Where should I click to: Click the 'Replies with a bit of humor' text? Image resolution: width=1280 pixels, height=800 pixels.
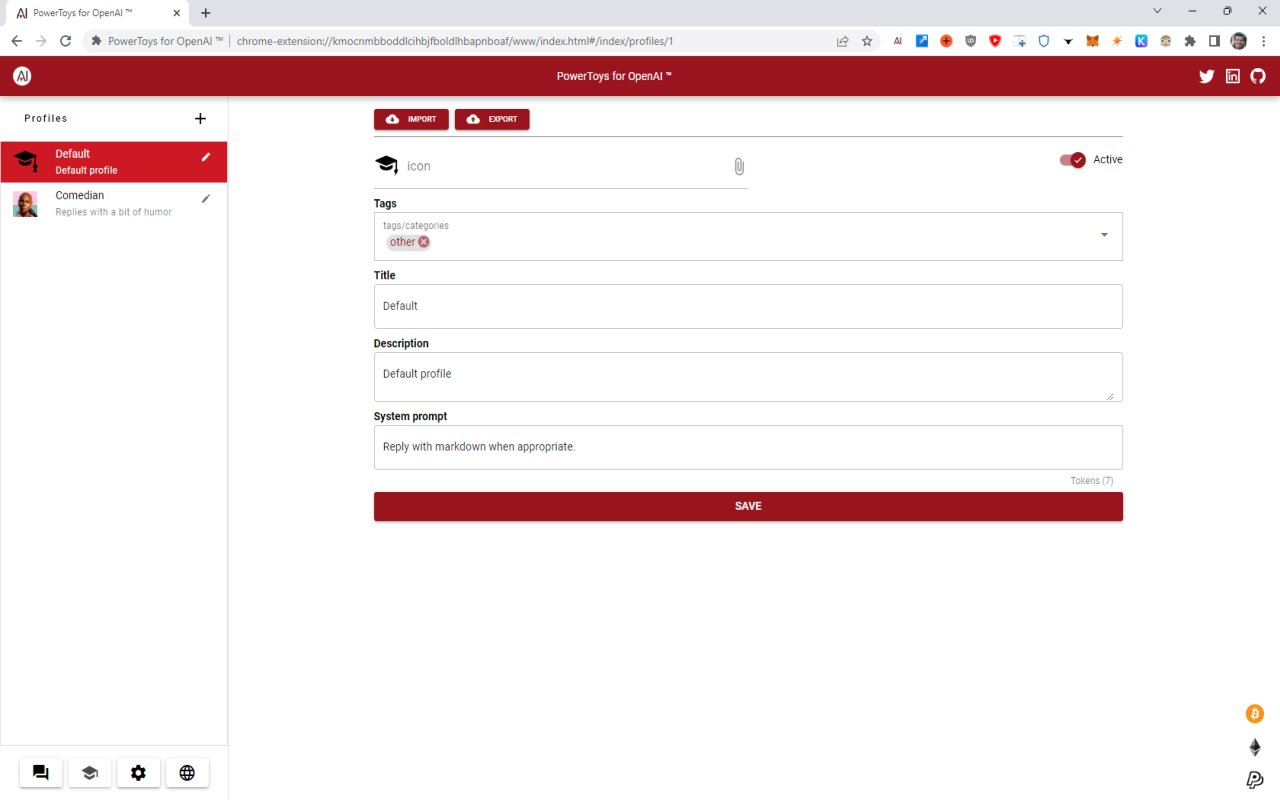pos(114,212)
